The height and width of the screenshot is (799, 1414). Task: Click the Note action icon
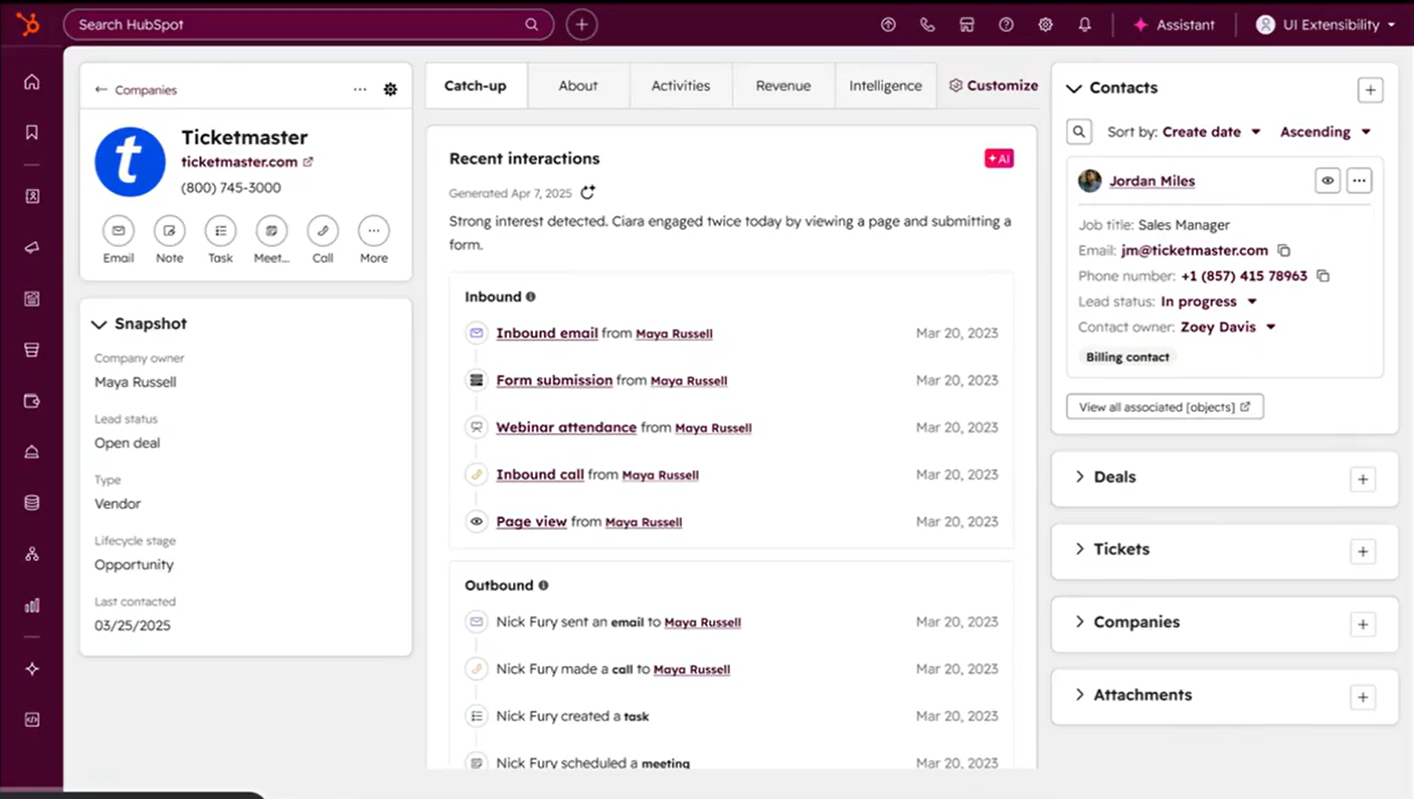pos(169,231)
